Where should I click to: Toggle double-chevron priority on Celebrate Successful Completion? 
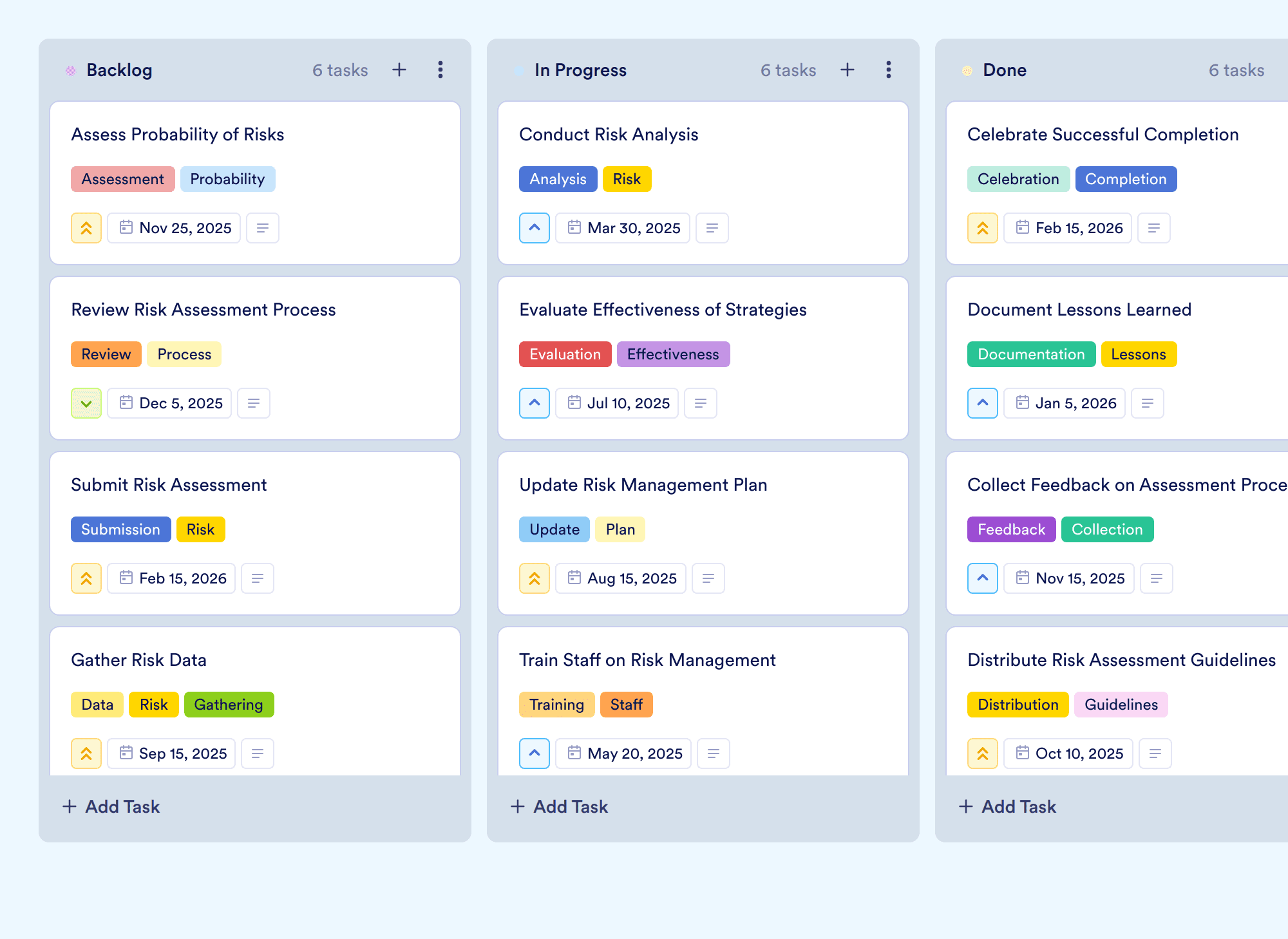click(983, 228)
